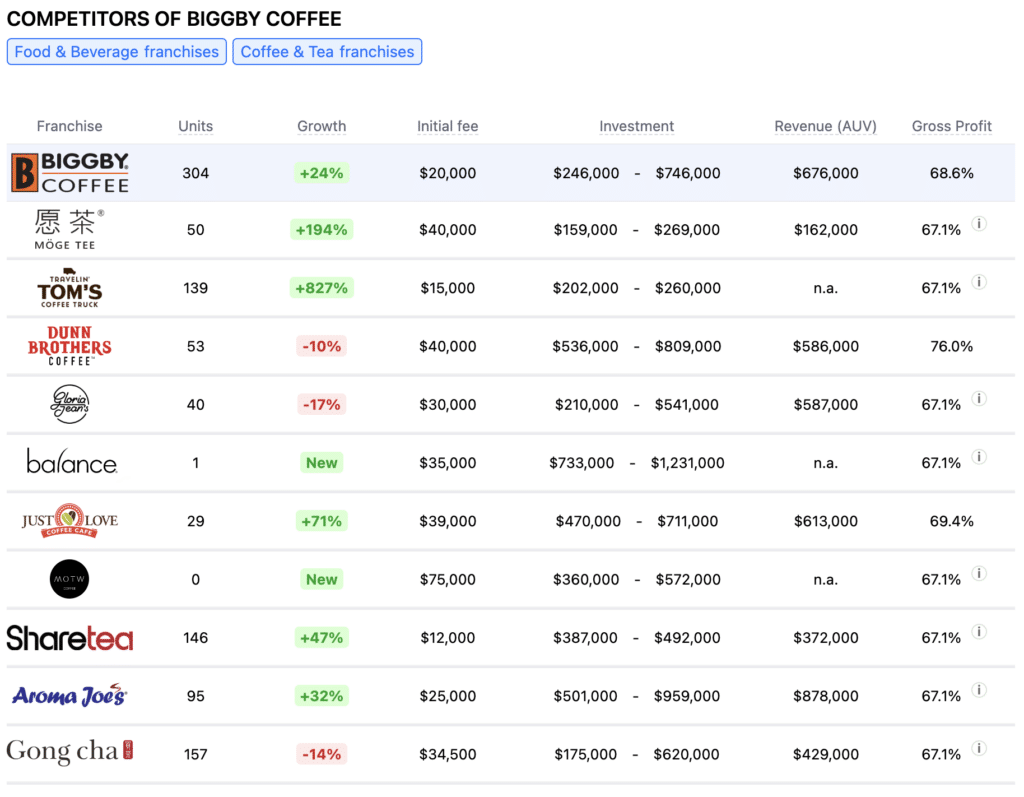Click the +194% growth badge
The image size is (1024, 797).
coord(321,230)
